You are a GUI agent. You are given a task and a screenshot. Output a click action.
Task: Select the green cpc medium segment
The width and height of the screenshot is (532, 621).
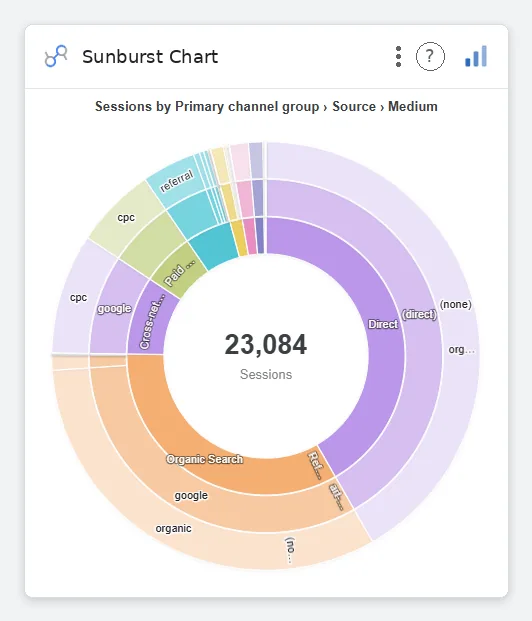[126, 217]
